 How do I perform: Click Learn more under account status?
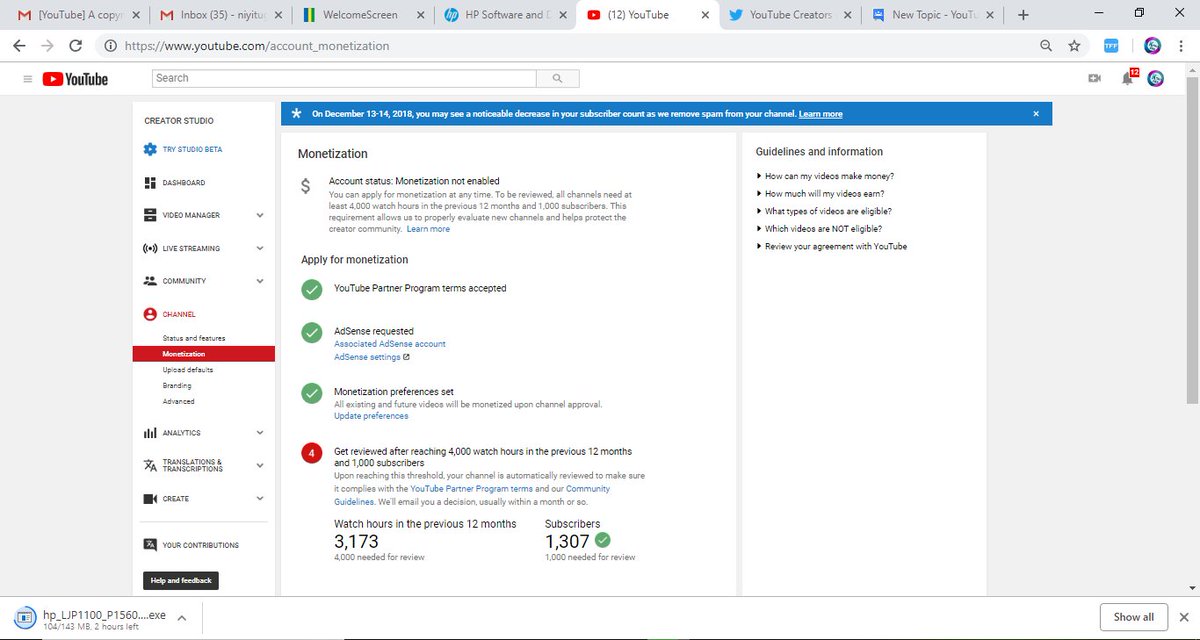click(x=428, y=229)
